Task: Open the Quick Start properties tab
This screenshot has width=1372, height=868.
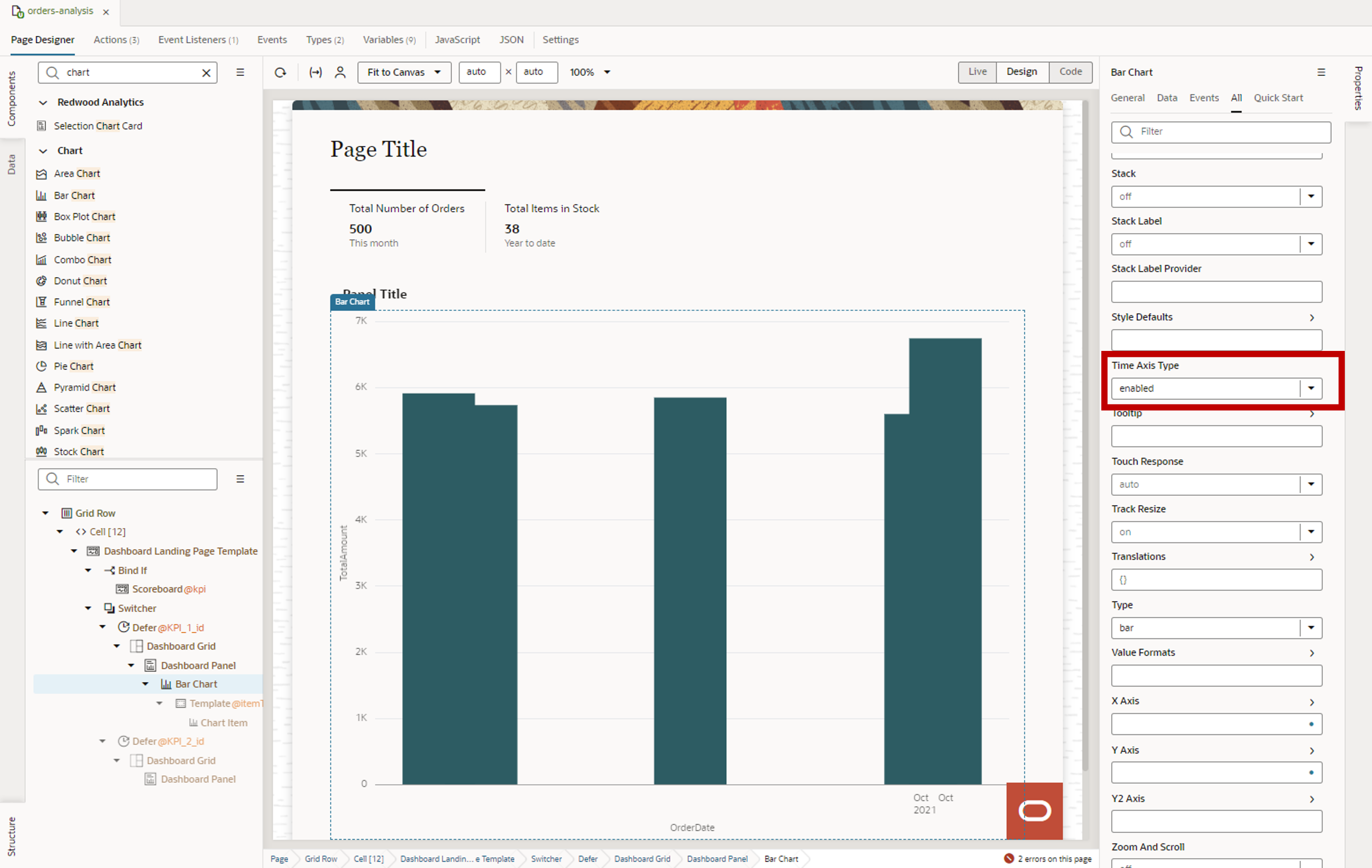Action: [1278, 98]
